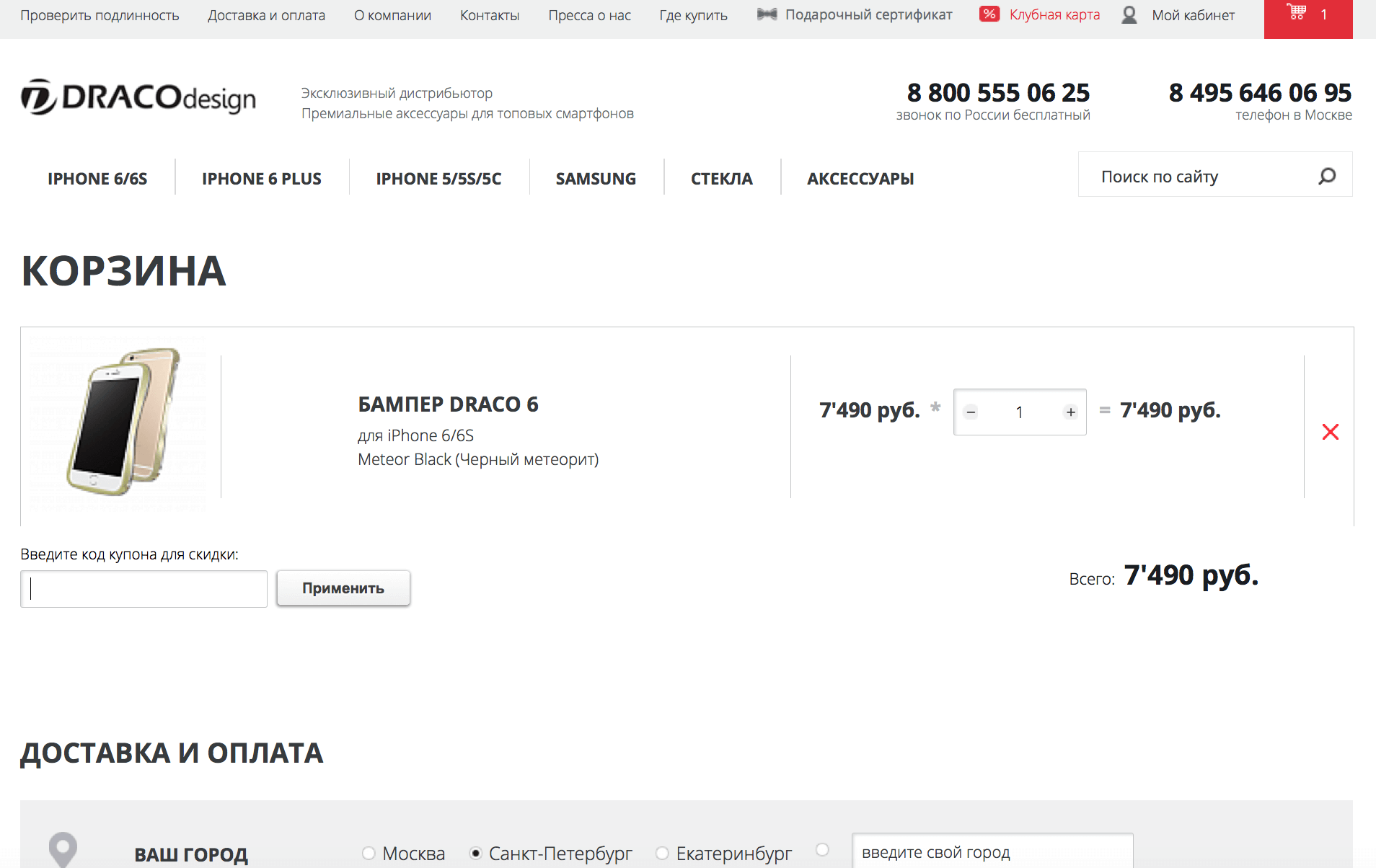Open the Клубная карта link
Screen dimensions: 1376x868
tap(1054, 15)
